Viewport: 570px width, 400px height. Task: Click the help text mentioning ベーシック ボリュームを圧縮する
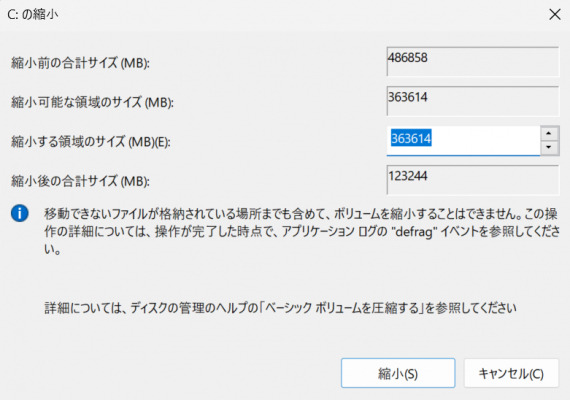pos(280,308)
